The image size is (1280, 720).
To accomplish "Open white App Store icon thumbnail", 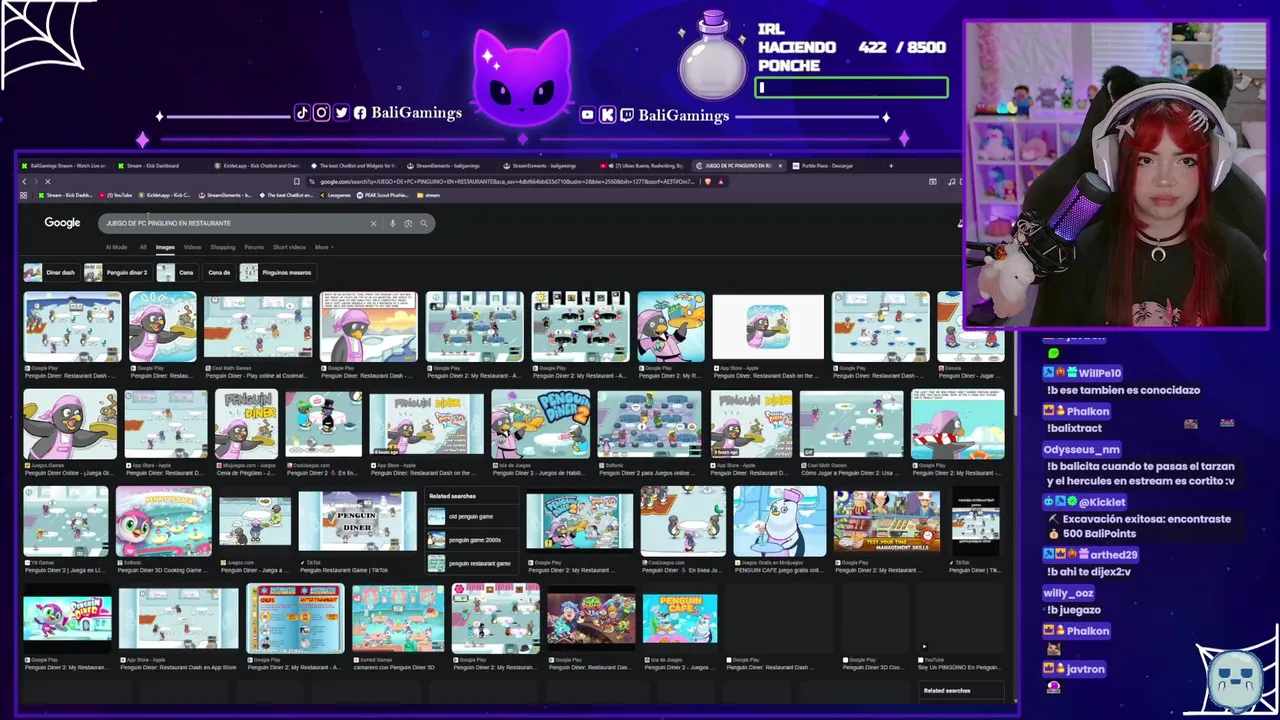I will click(x=768, y=326).
